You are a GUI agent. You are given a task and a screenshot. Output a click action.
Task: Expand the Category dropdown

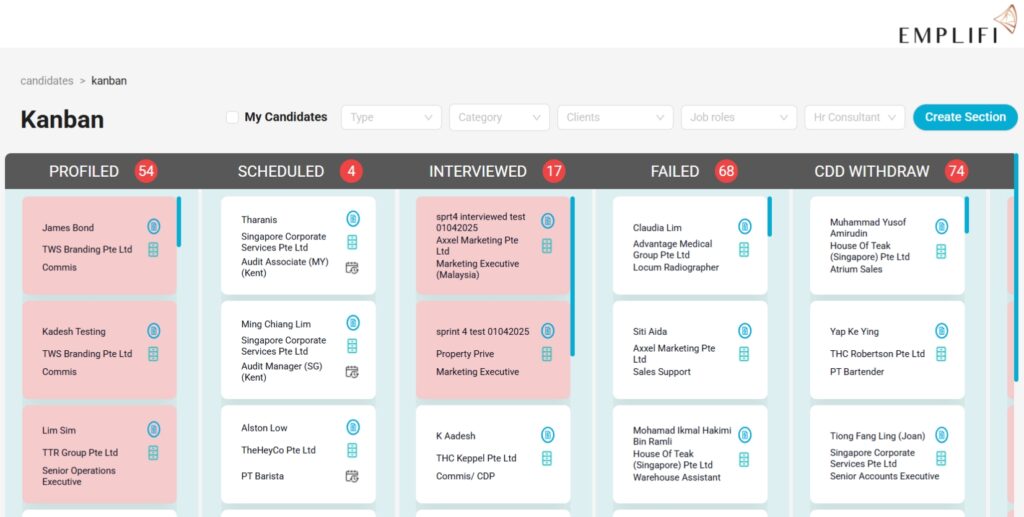[x=499, y=117]
